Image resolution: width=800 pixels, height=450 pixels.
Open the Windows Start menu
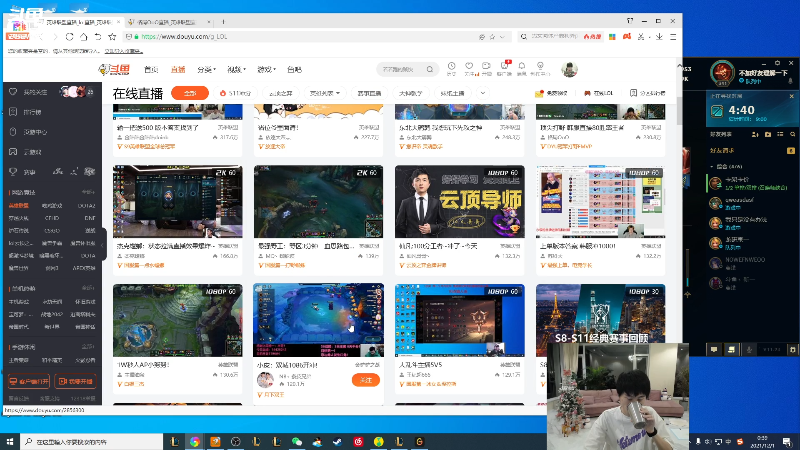pos(10,442)
